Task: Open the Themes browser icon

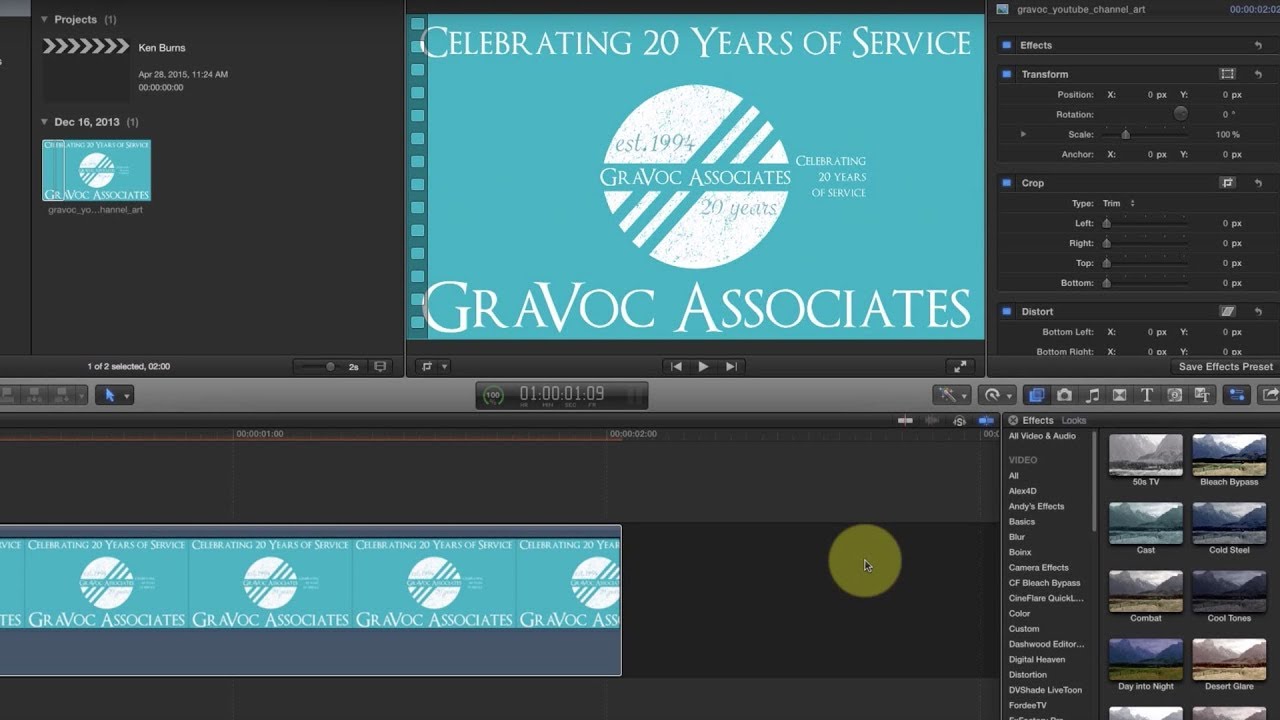Action: click(x=1203, y=395)
